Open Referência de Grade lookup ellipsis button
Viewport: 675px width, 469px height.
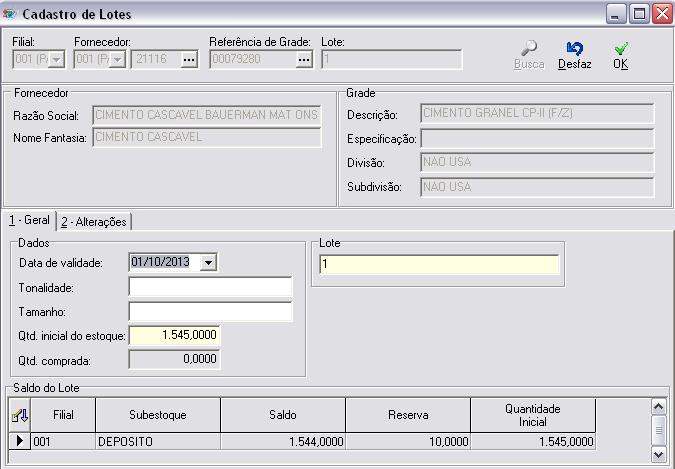coord(304,60)
